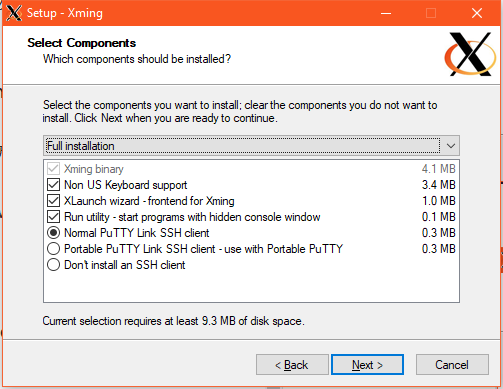
Task: Uncheck Non US Keyboard support checkbox
Action: click(x=53, y=185)
